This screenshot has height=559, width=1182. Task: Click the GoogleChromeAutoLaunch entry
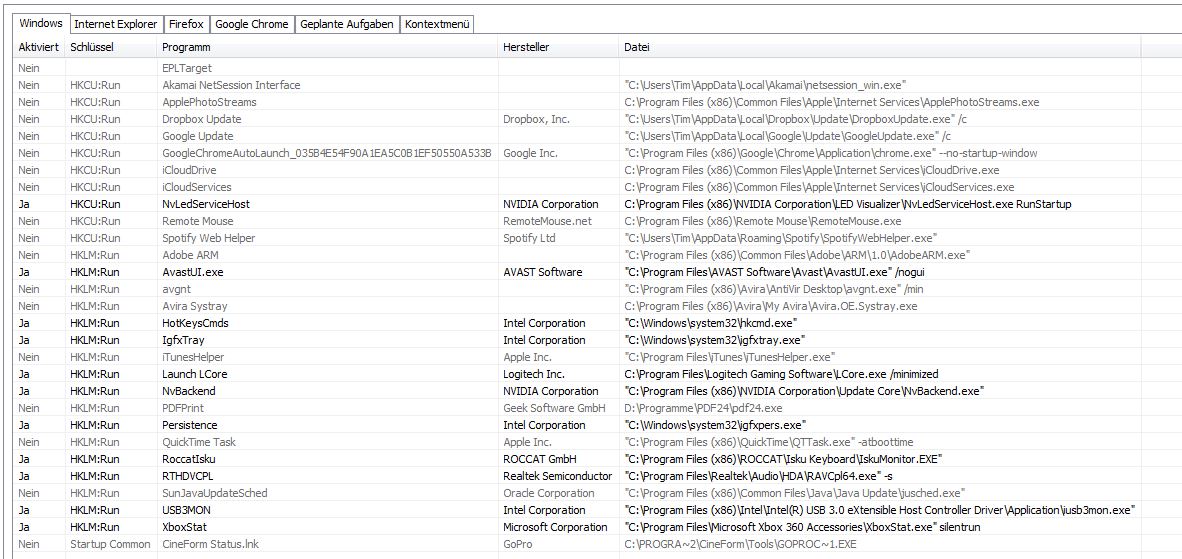(x=327, y=153)
